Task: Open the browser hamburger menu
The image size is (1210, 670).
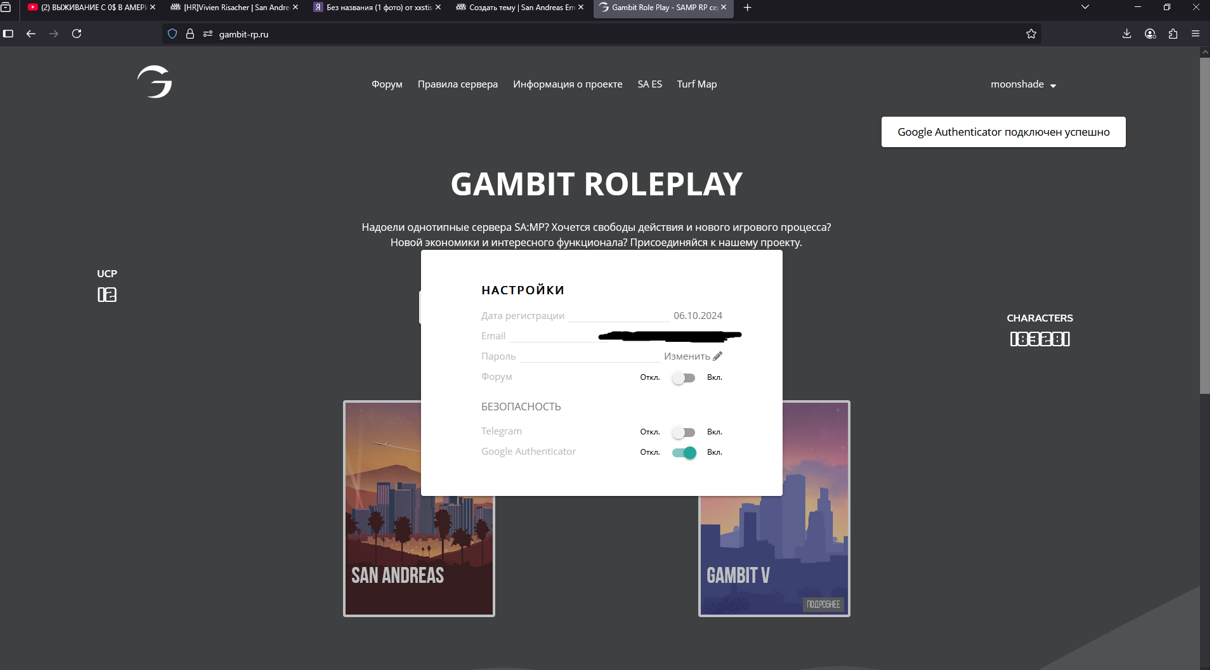Action: click(x=1196, y=34)
